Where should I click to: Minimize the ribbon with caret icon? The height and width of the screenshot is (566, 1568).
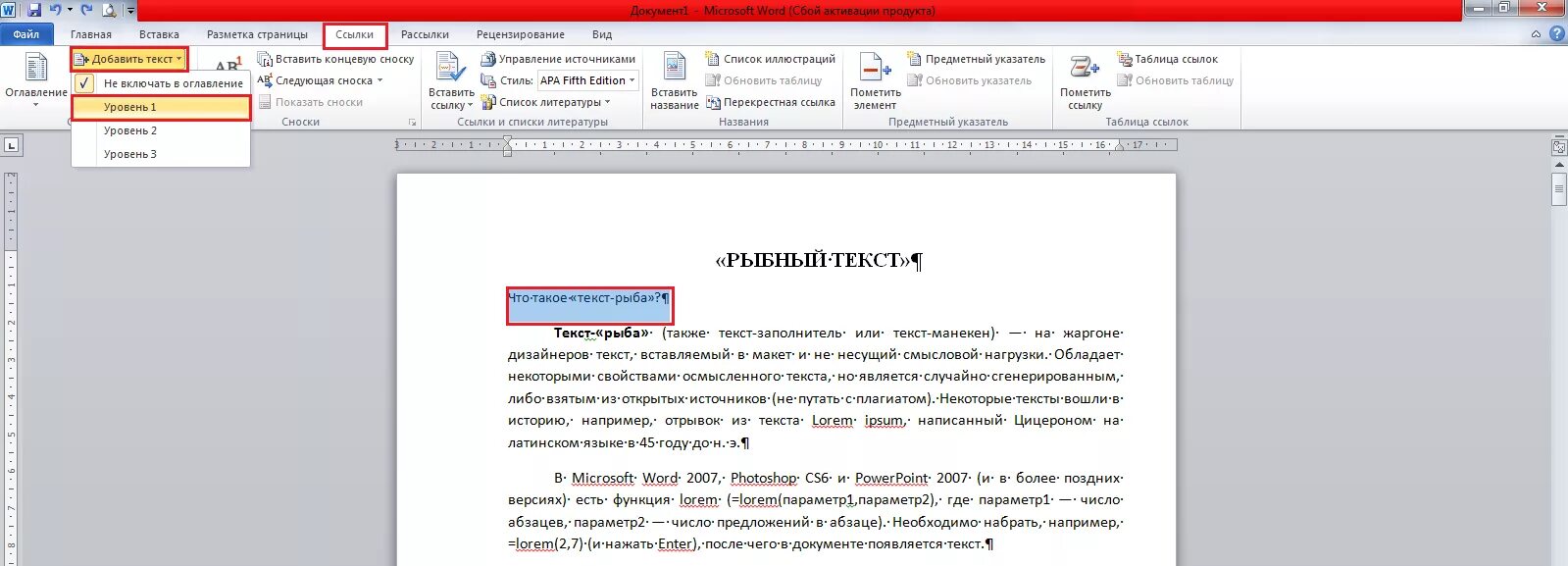tap(1537, 34)
